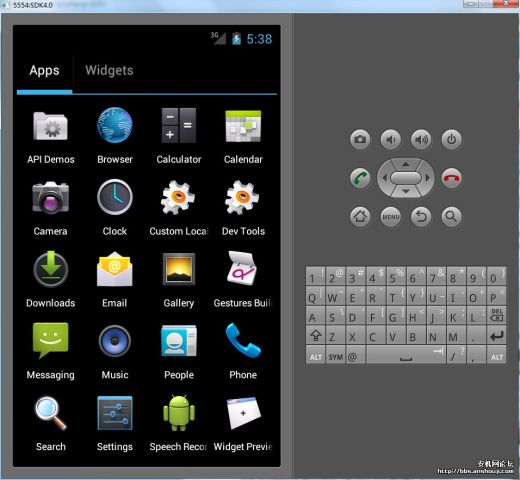The width and height of the screenshot is (520, 480).
Task: Click the SYM key
Action: [335, 355]
